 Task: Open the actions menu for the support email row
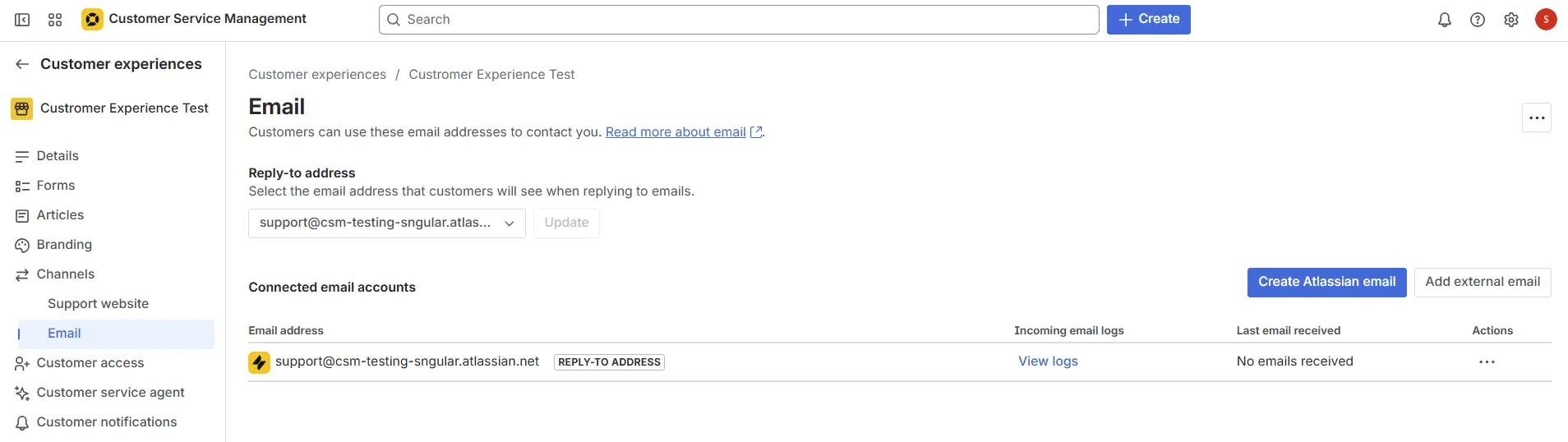point(1487,361)
